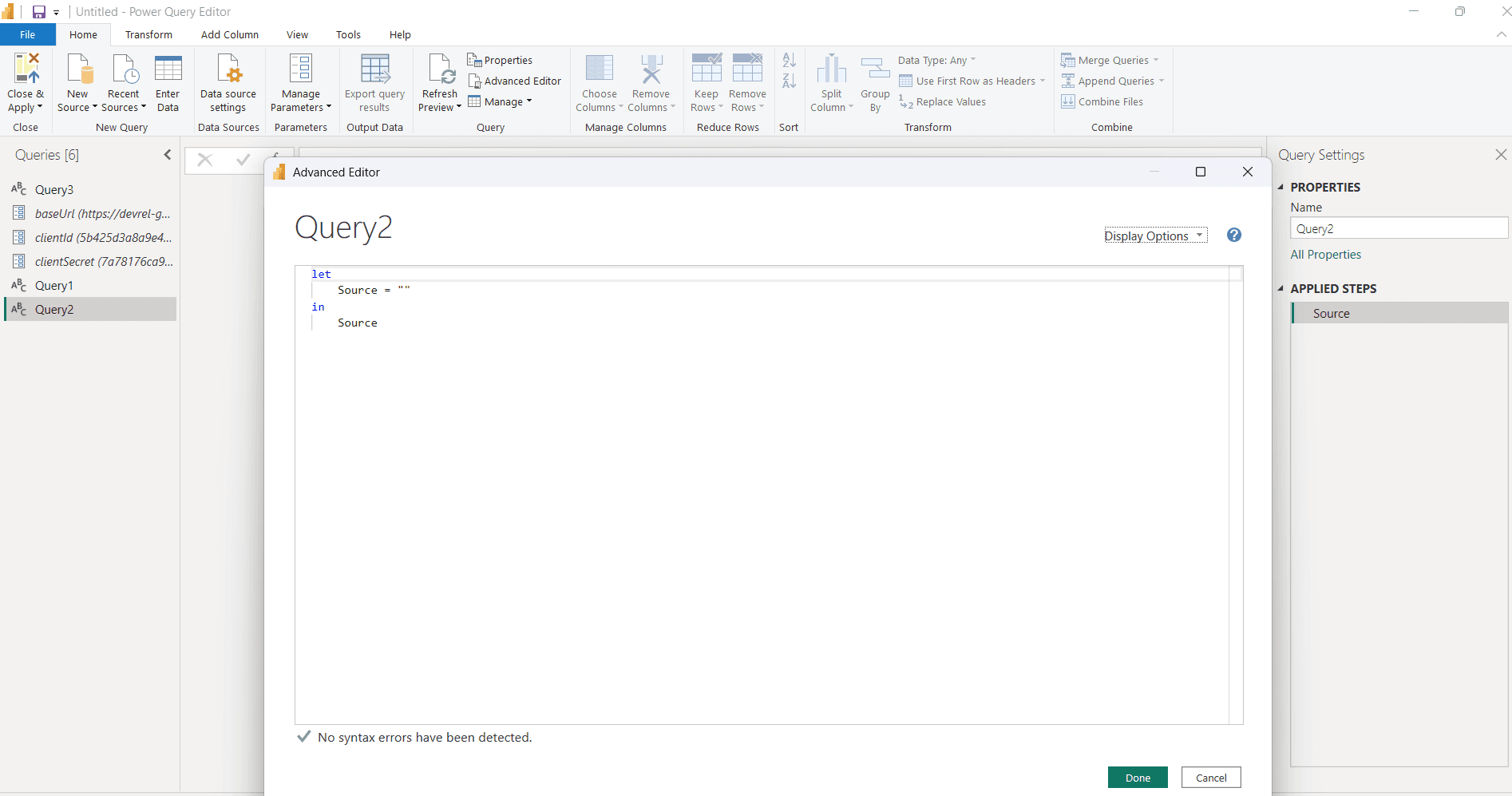Open the Close & Apply dropdown arrow
1512x796 pixels.
click(40, 107)
